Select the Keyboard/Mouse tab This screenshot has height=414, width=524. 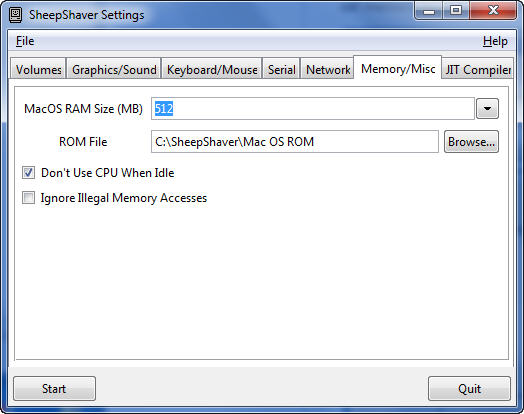(x=212, y=69)
